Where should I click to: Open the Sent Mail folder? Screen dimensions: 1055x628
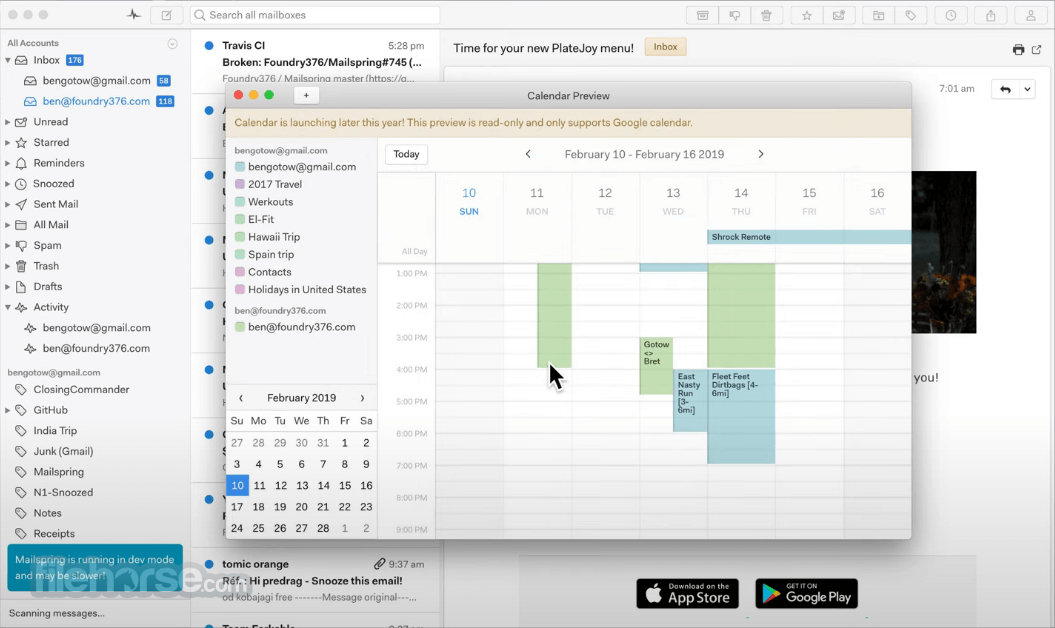(x=56, y=204)
